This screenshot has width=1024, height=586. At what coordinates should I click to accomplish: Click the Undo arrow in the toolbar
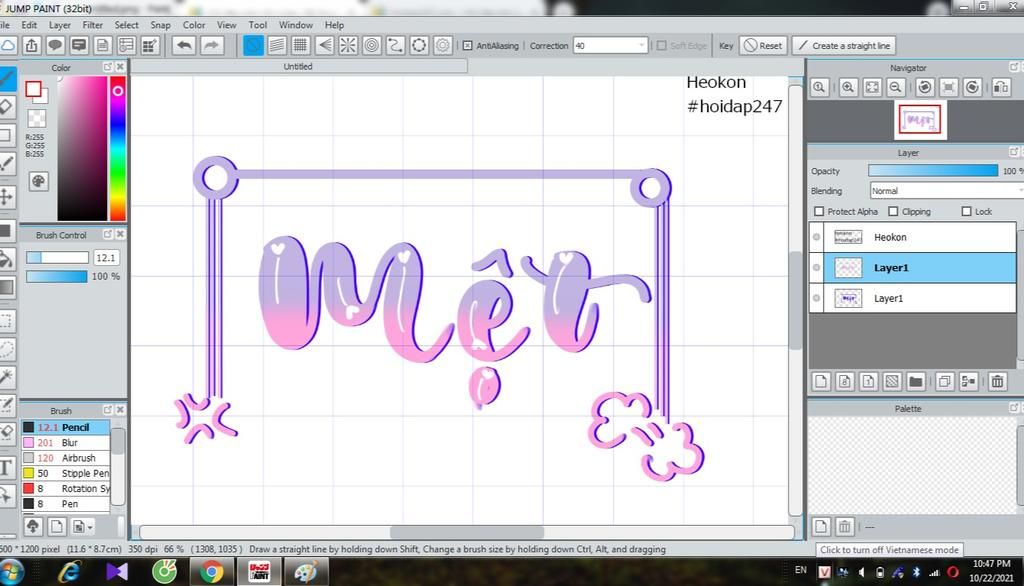click(x=185, y=45)
